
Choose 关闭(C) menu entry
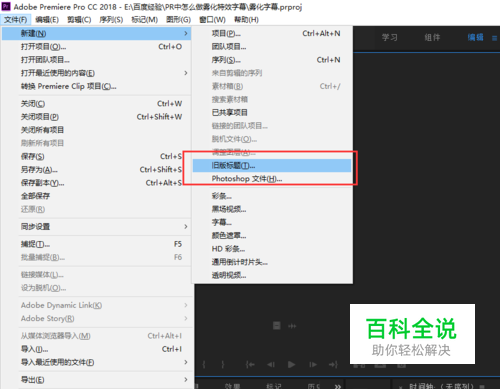[97, 104]
